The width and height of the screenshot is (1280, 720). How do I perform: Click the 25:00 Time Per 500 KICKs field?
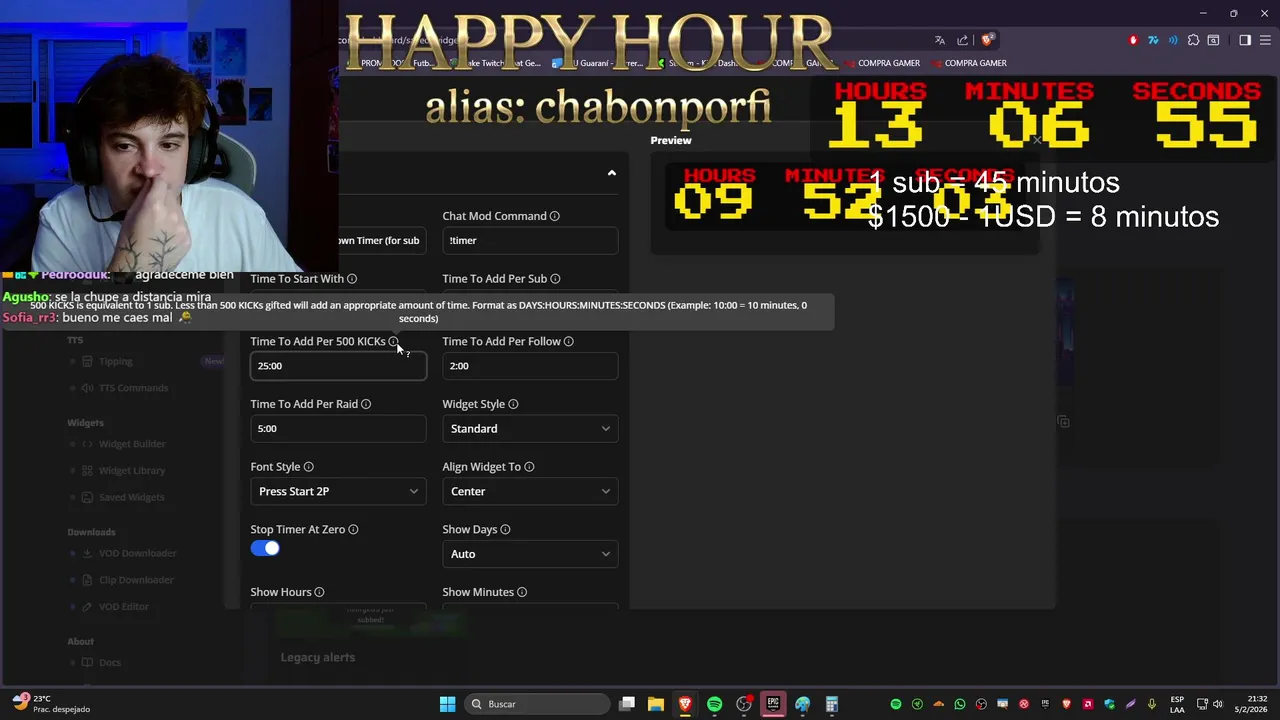(x=338, y=366)
